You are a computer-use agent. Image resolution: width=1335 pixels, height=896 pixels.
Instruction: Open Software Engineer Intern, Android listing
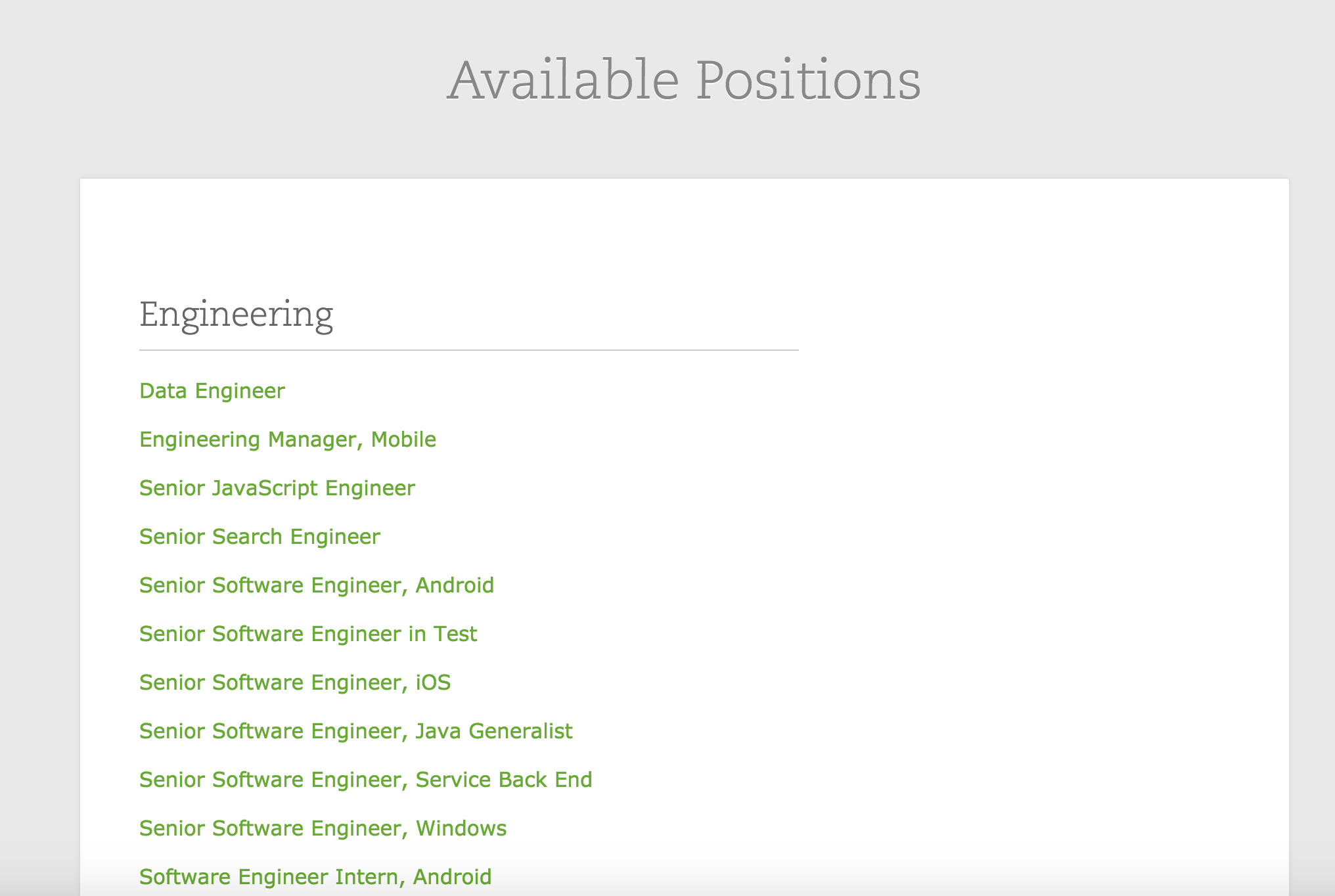315,877
